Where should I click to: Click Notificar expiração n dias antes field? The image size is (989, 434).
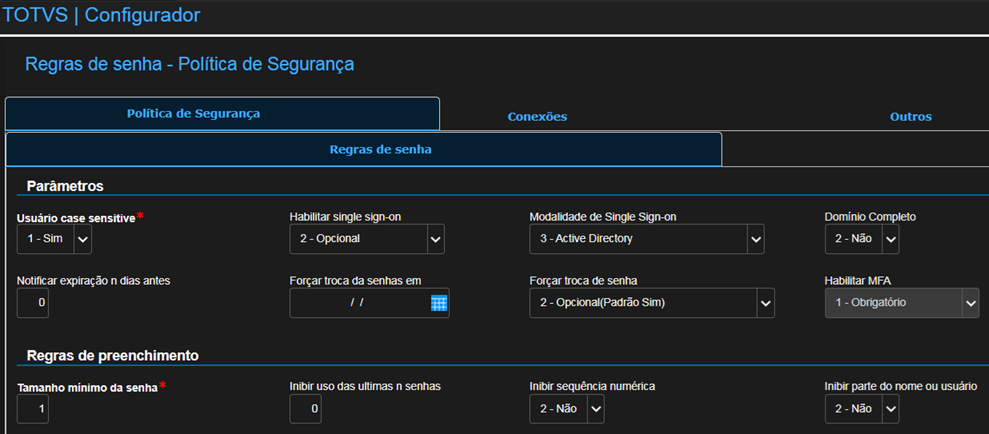(x=33, y=302)
